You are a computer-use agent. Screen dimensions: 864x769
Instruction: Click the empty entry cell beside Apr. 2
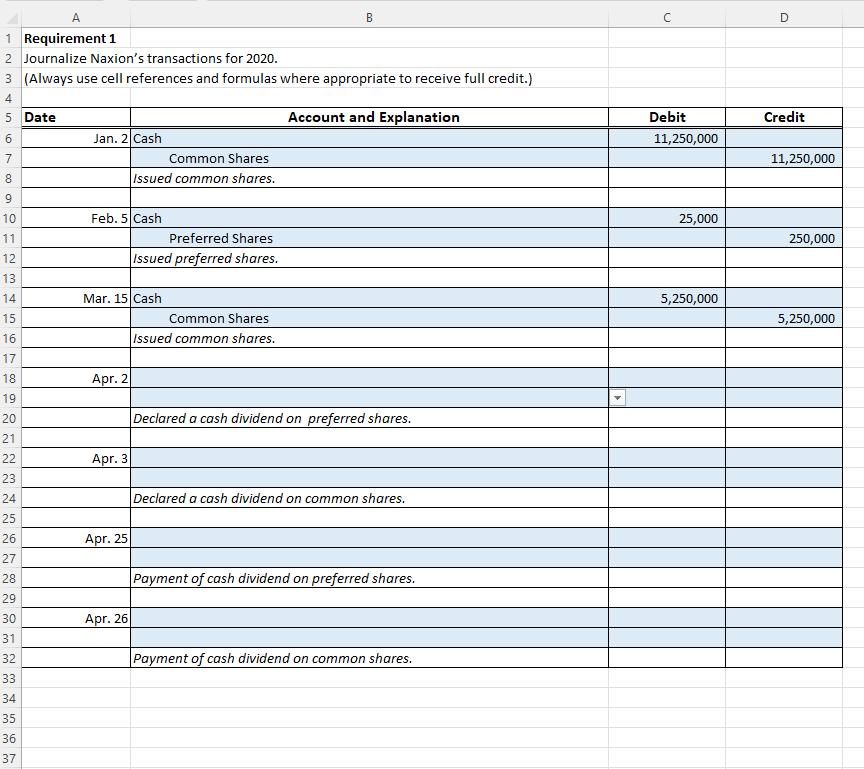pos(369,378)
